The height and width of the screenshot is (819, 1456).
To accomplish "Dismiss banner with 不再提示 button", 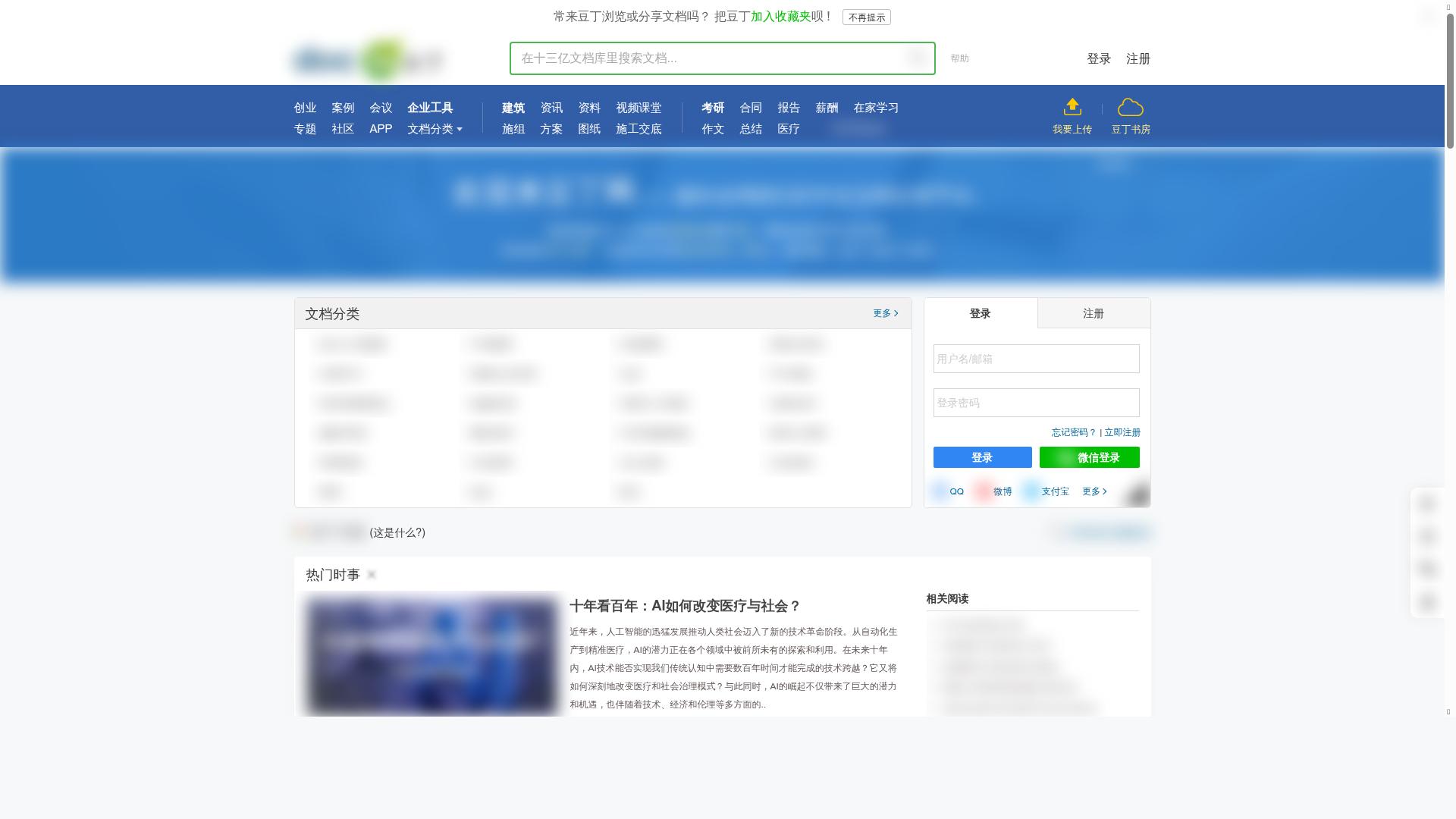I will pos(866,17).
